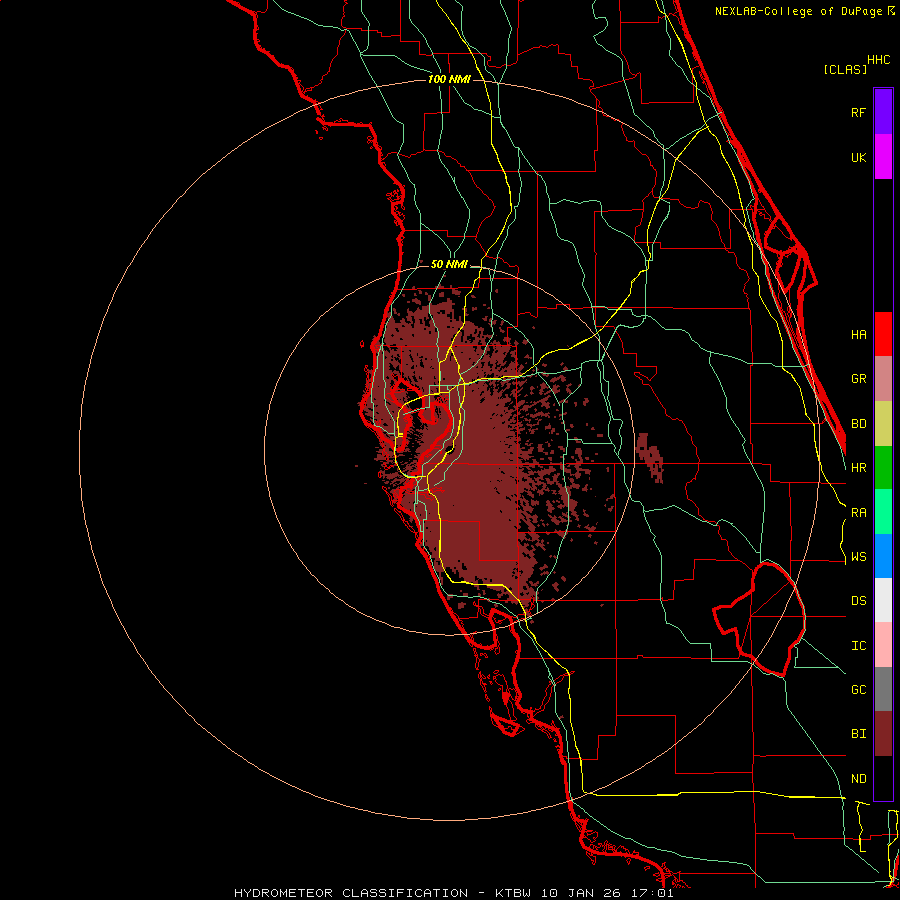Select the DS white legend swatch
Screen dimensions: 900x900
[883, 600]
